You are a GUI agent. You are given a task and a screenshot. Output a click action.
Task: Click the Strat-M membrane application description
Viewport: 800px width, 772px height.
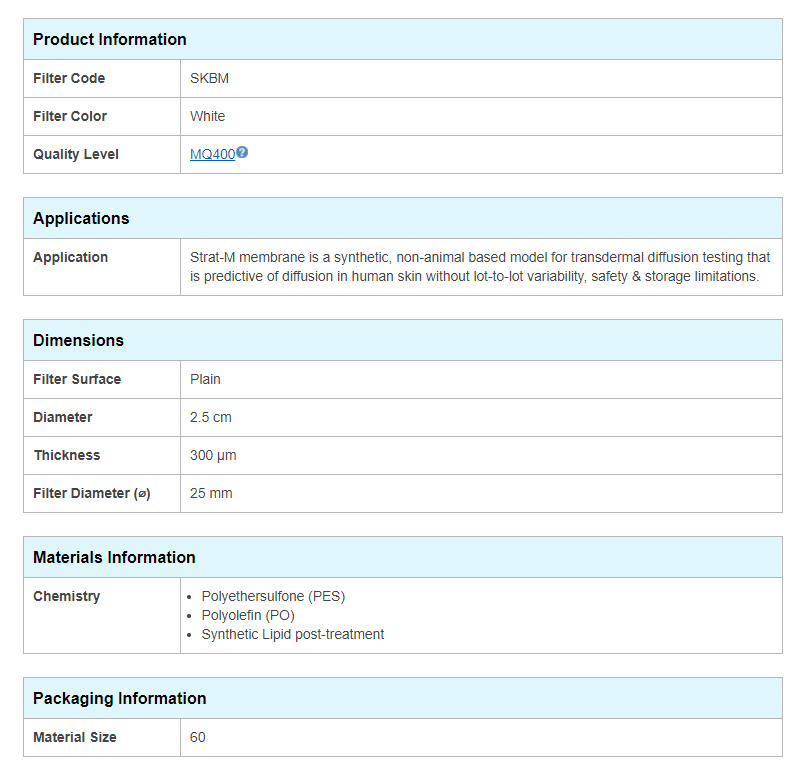point(479,267)
